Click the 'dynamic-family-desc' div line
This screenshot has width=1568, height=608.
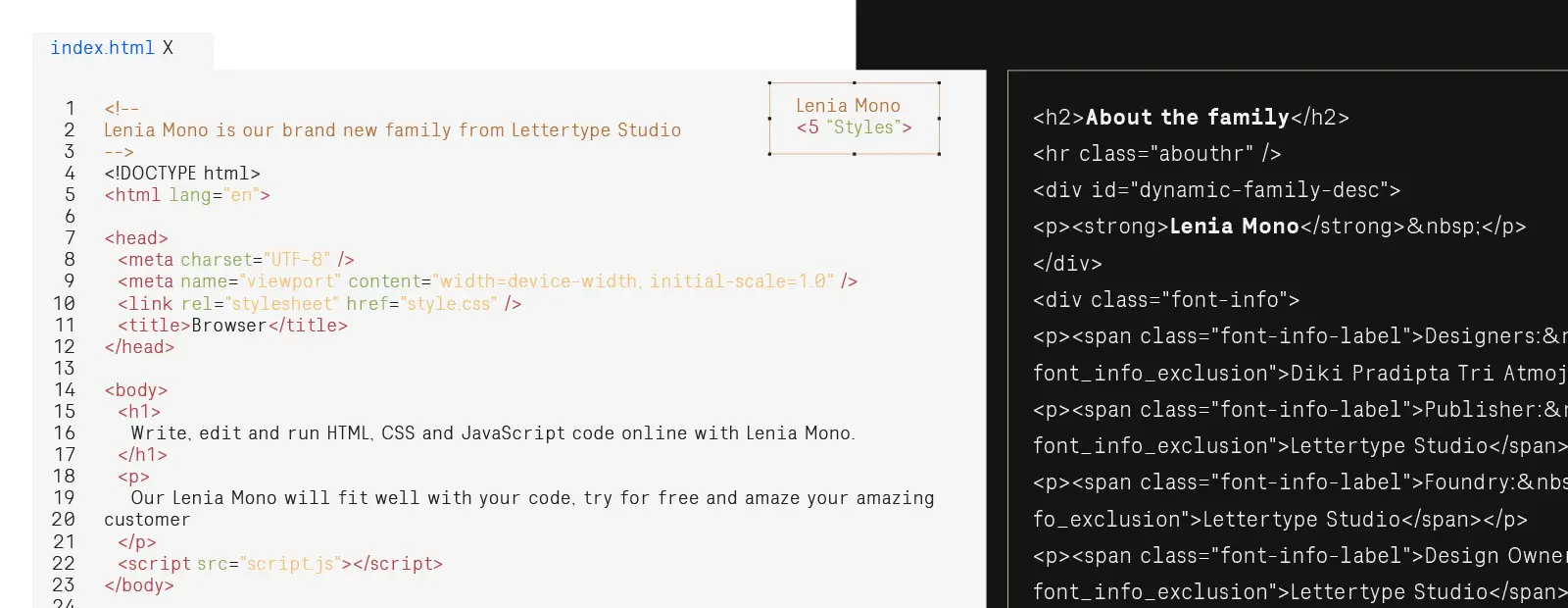[1216, 189]
